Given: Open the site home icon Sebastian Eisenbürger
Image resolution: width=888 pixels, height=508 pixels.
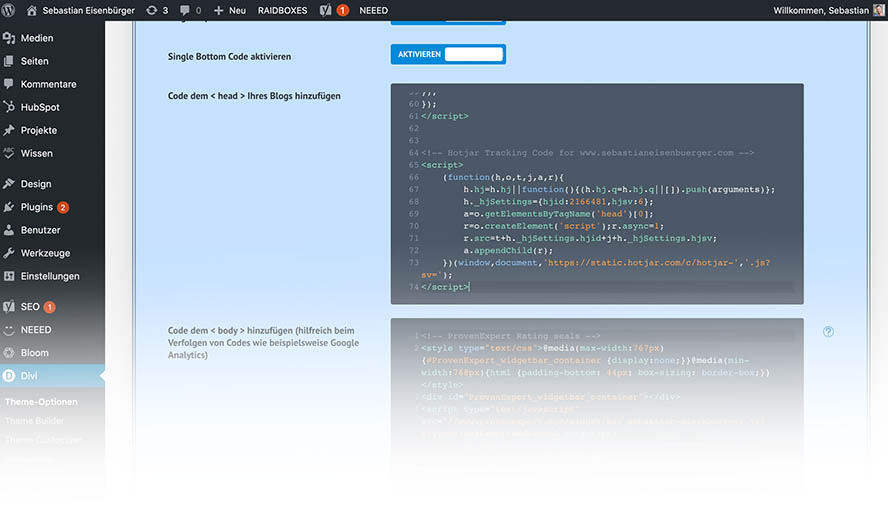Looking at the screenshot, I should point(32,10).
